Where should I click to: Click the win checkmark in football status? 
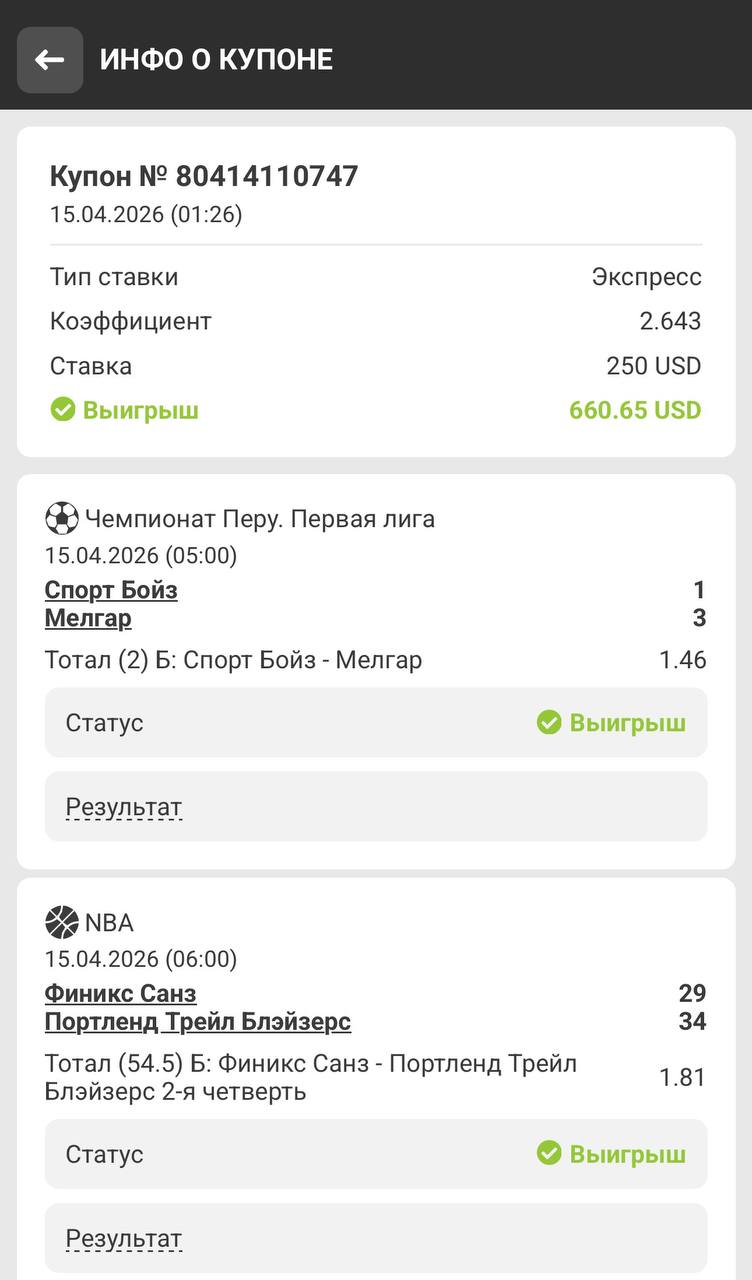click(x=549, y=722)
